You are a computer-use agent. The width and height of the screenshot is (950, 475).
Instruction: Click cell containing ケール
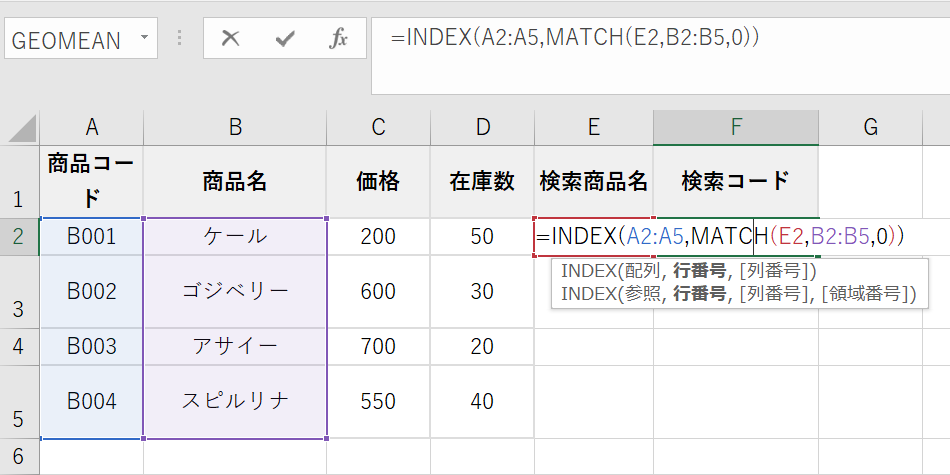[235, 237]
